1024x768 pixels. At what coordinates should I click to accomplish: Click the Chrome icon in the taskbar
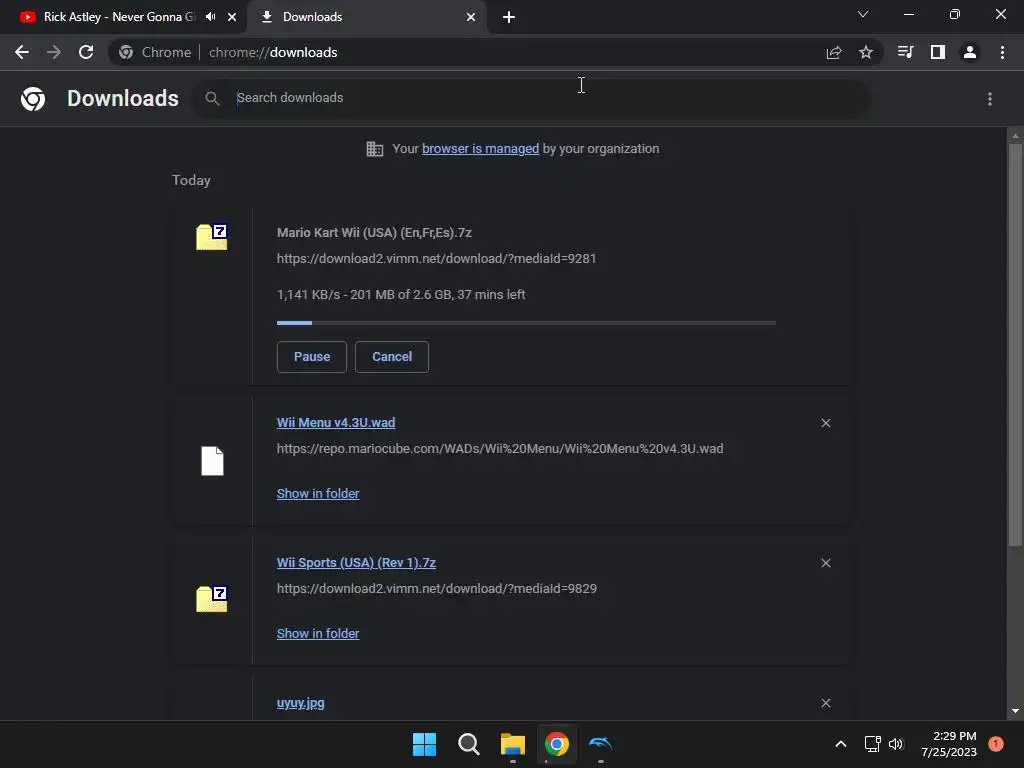556,744
